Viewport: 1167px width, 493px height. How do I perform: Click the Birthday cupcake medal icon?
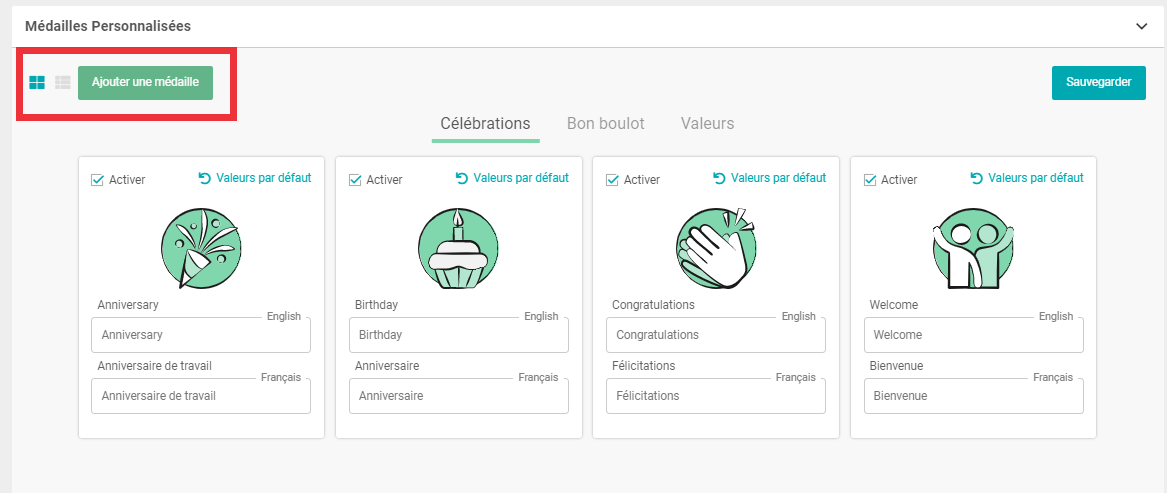458,247
